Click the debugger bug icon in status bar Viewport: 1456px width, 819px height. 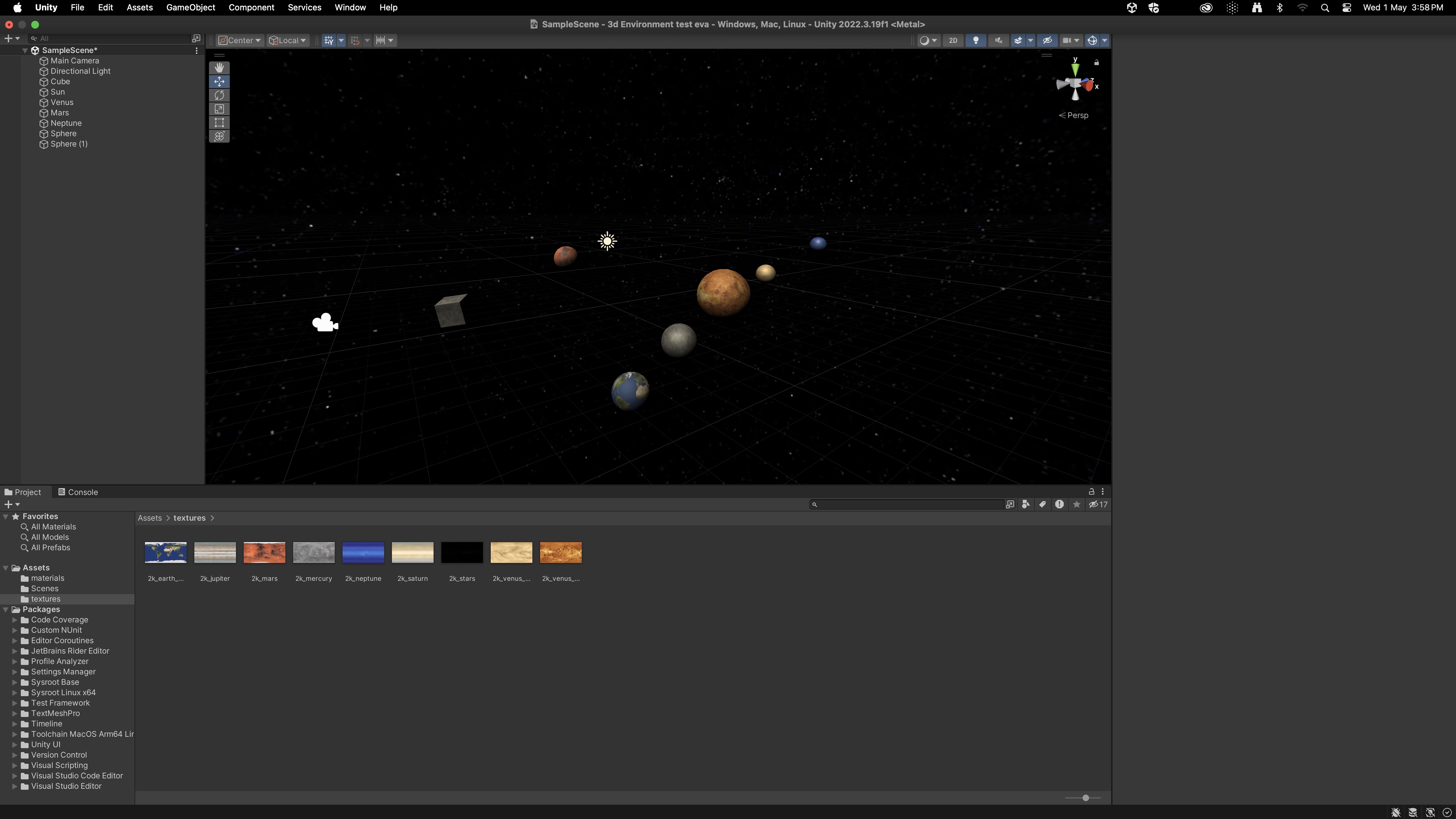click(x=1396, y=812)
